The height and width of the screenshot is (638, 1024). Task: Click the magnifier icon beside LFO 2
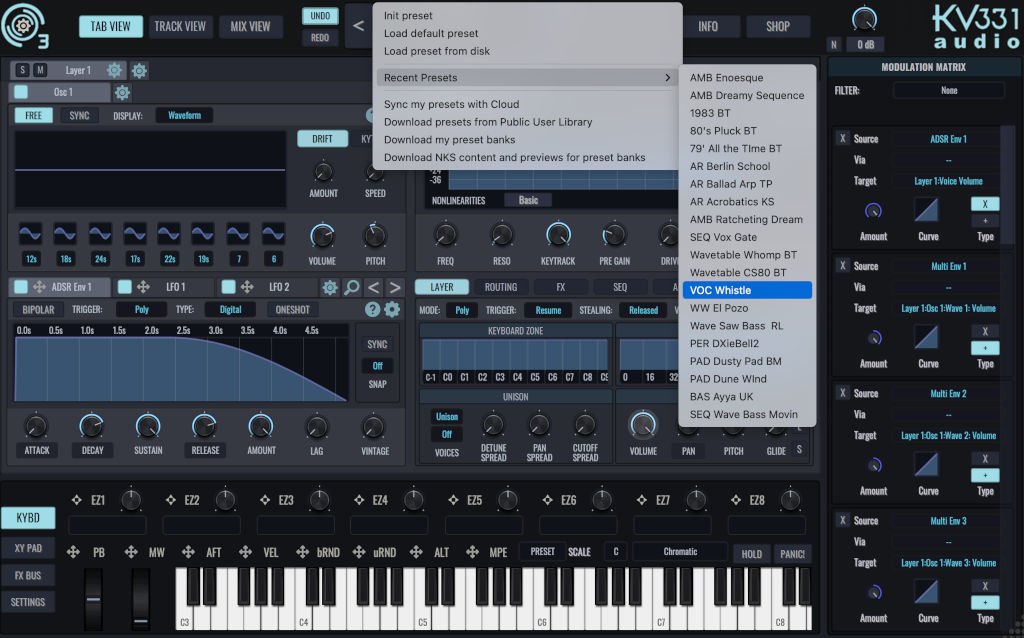352,288
